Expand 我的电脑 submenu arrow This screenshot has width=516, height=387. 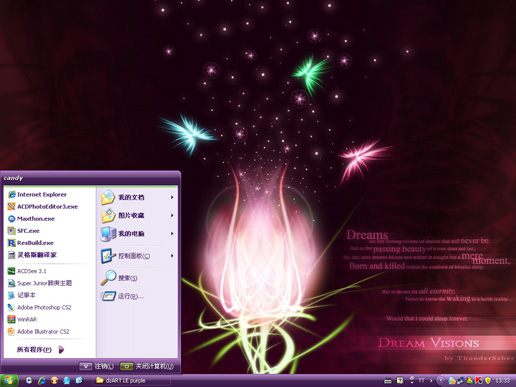172,234
